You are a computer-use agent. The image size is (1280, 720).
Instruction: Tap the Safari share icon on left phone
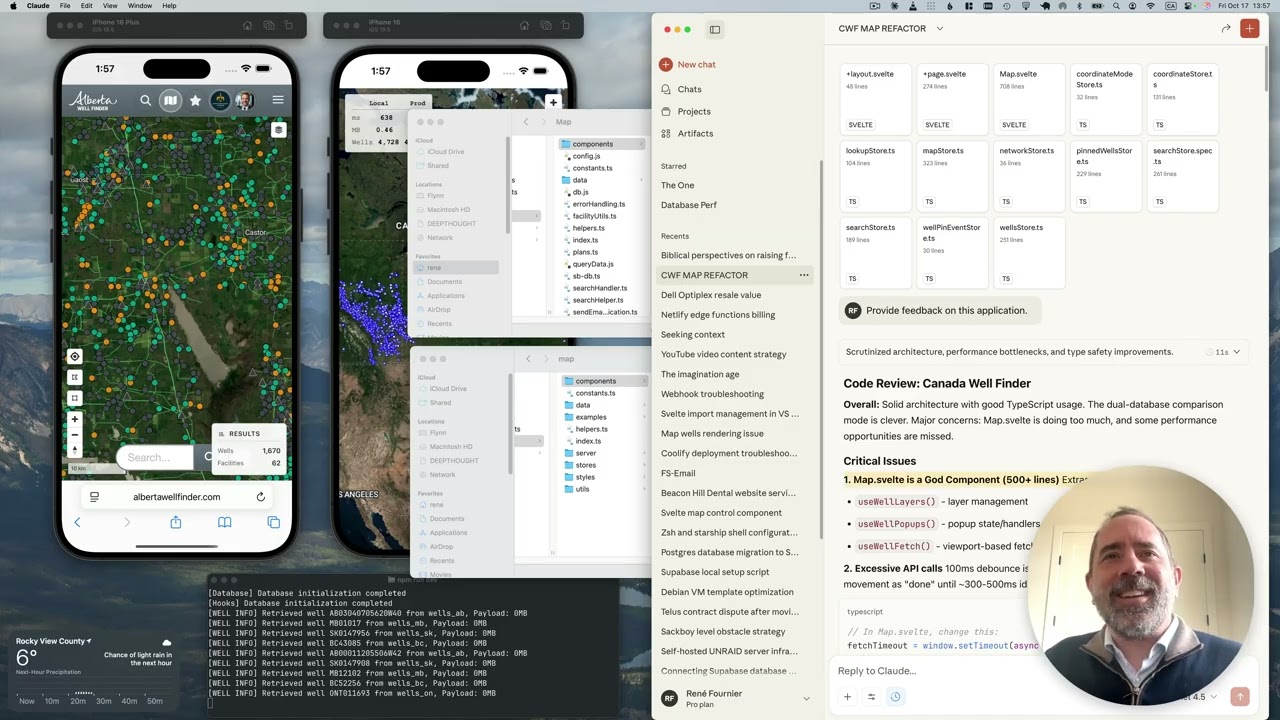[x=175, y=522]
